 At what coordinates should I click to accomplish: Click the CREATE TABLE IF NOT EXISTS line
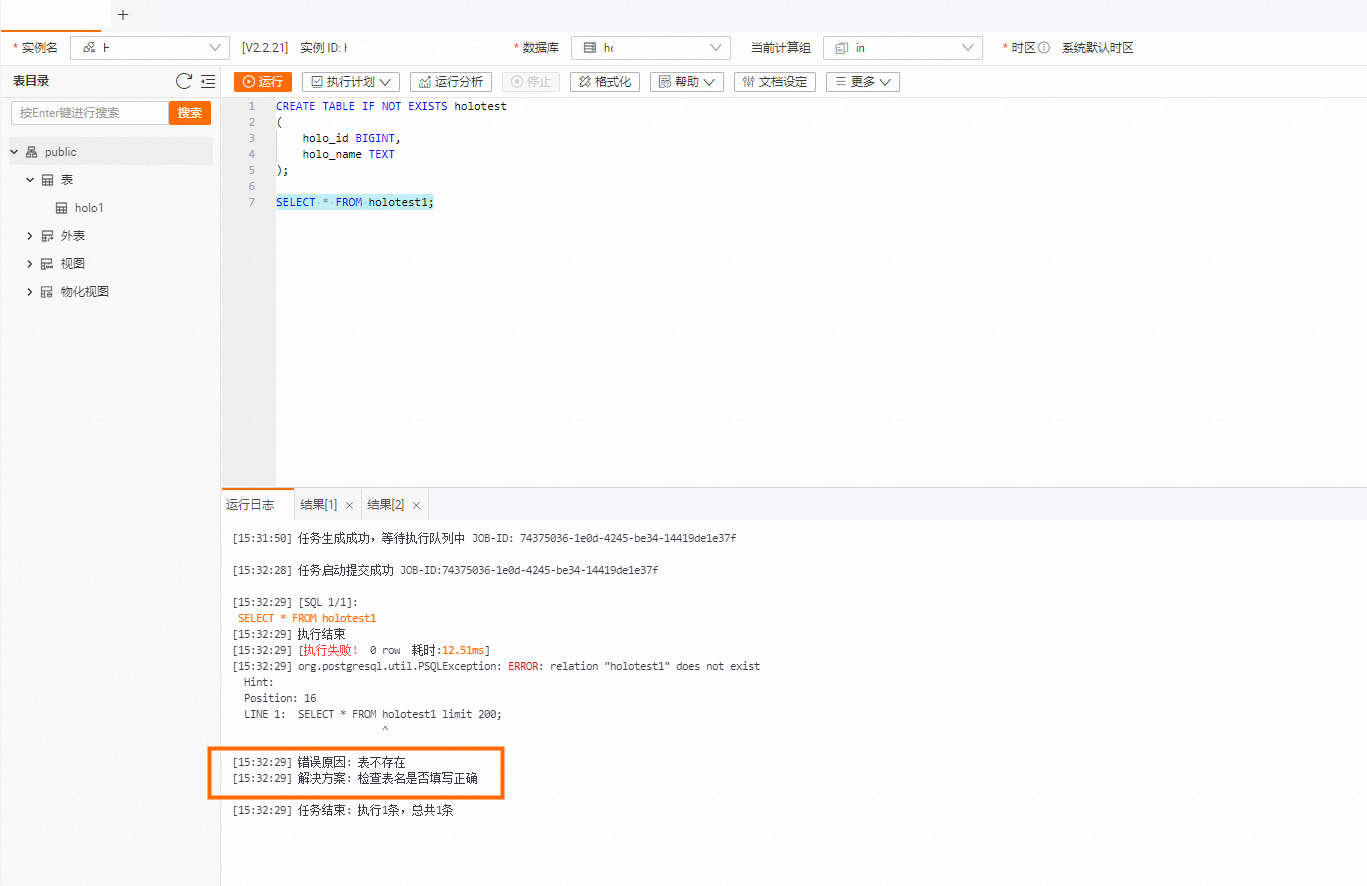pyautogui.click(x=391, y=106)
